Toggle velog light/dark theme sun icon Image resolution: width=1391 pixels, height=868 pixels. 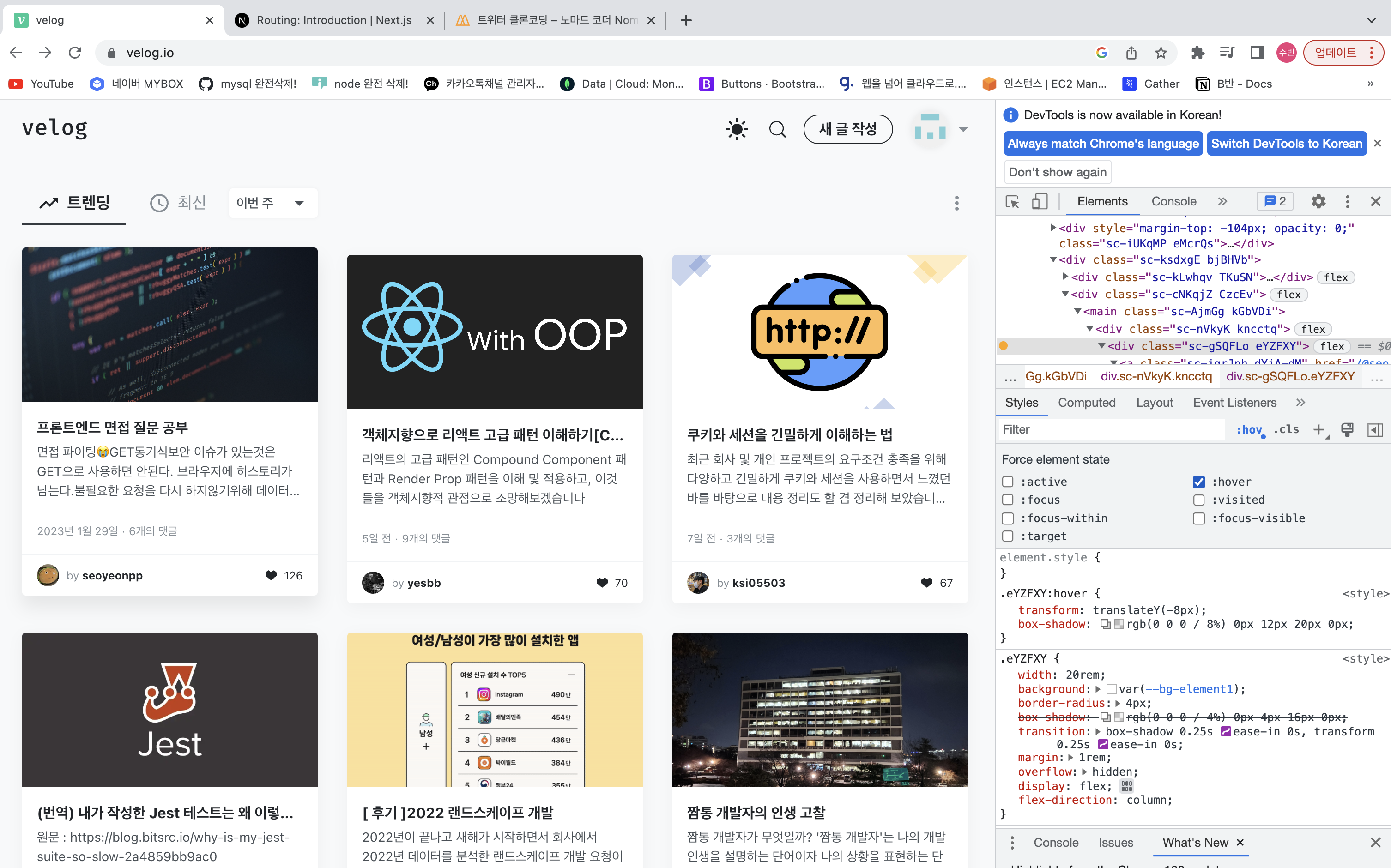point(737,129)
